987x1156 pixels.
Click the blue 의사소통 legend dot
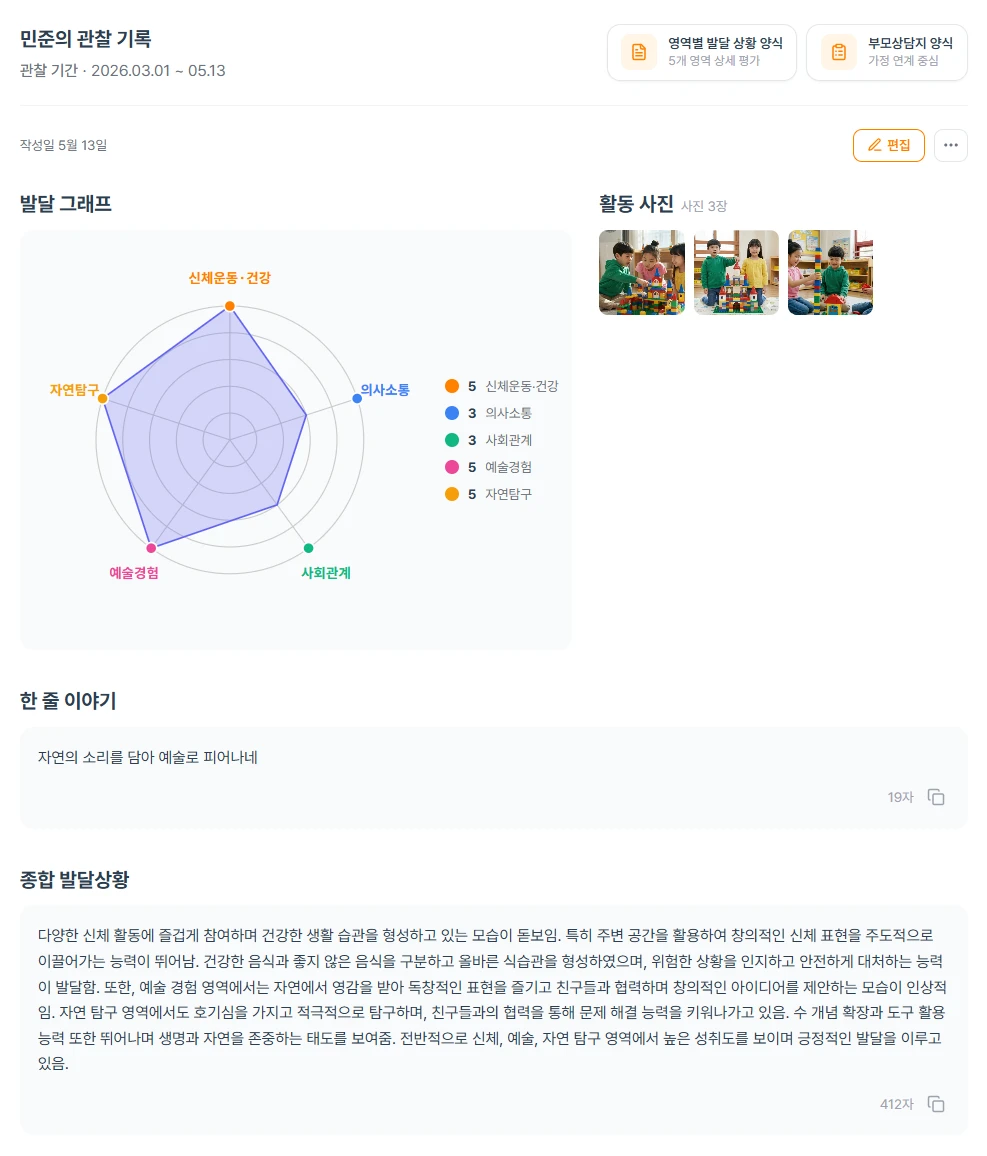[x=452, y=413]
